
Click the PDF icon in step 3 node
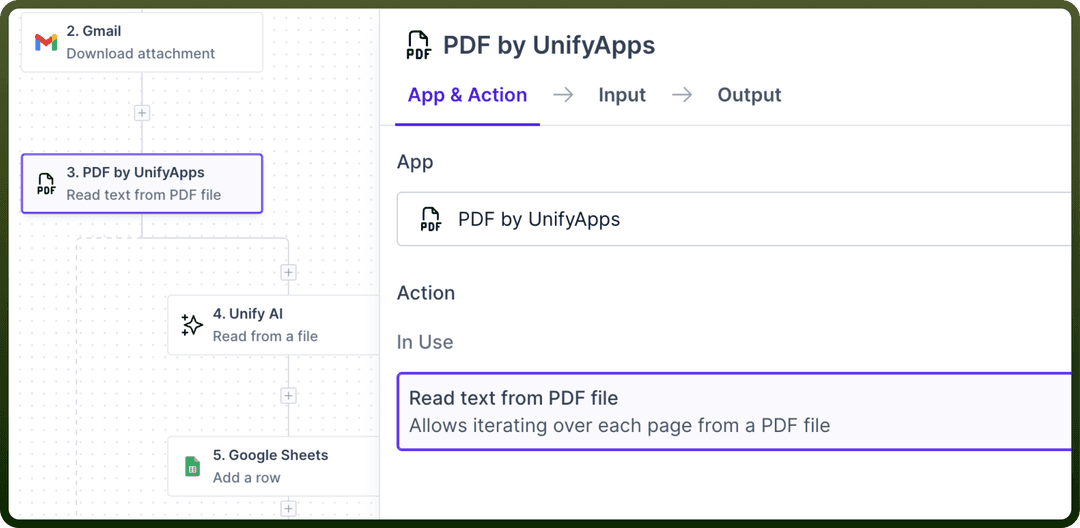(46, 184)
